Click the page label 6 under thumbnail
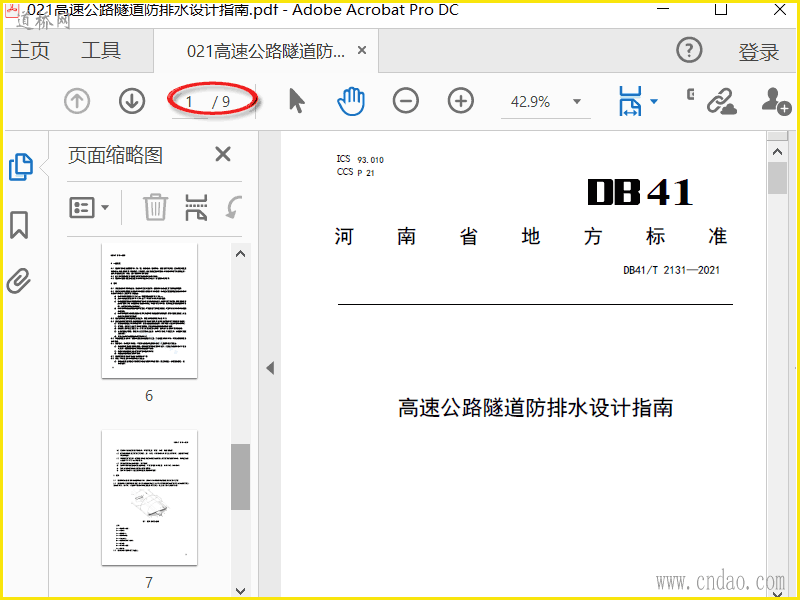 pos(149,395)
